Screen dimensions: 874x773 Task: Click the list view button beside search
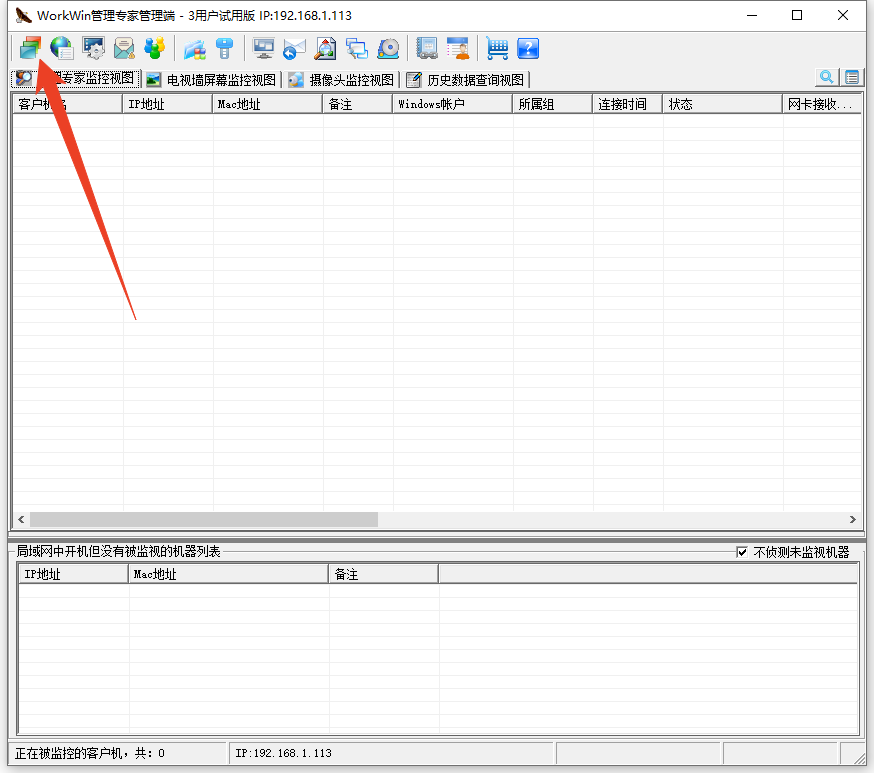click(851, 78)
